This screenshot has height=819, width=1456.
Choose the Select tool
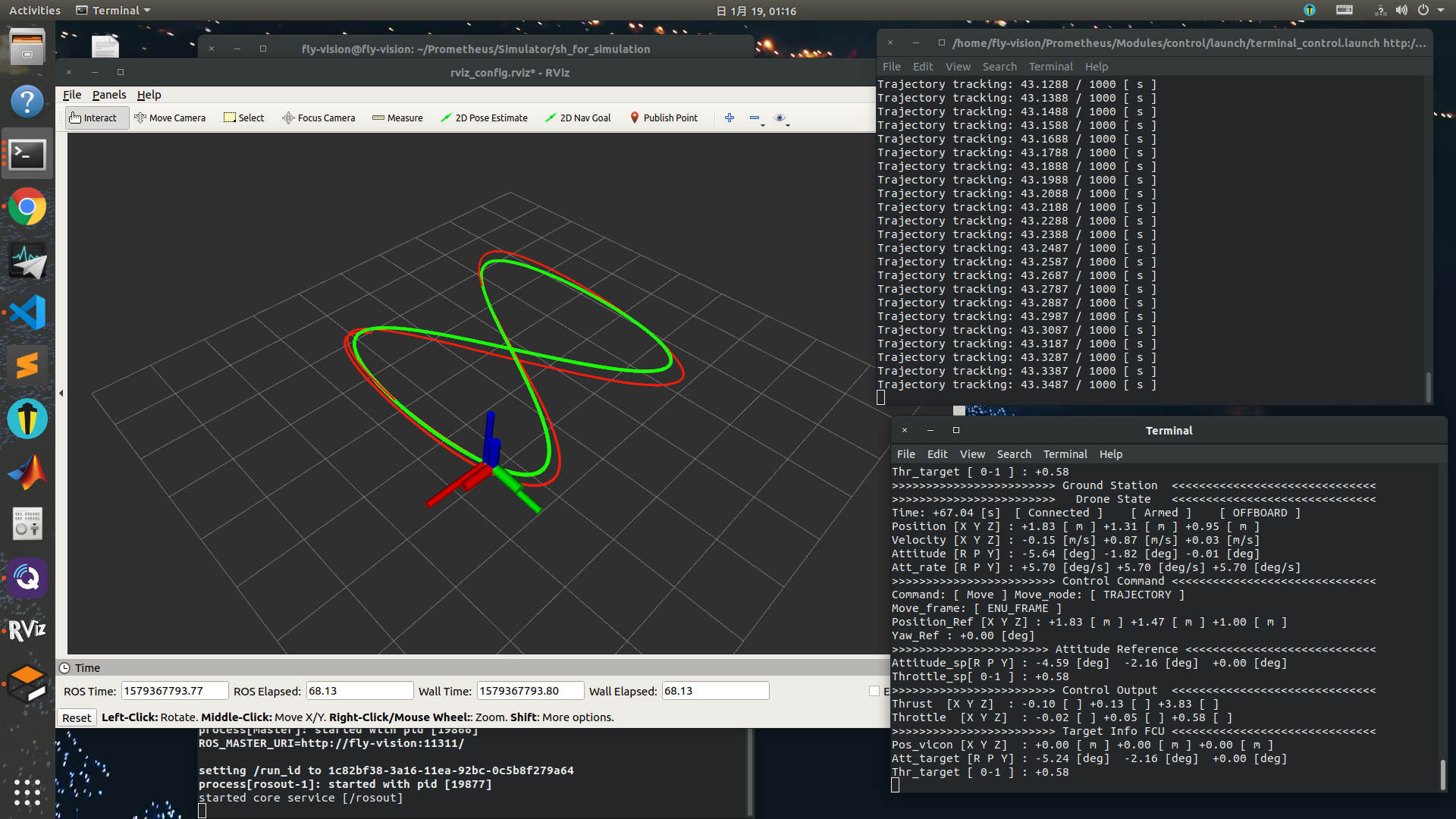coord(244,118)
